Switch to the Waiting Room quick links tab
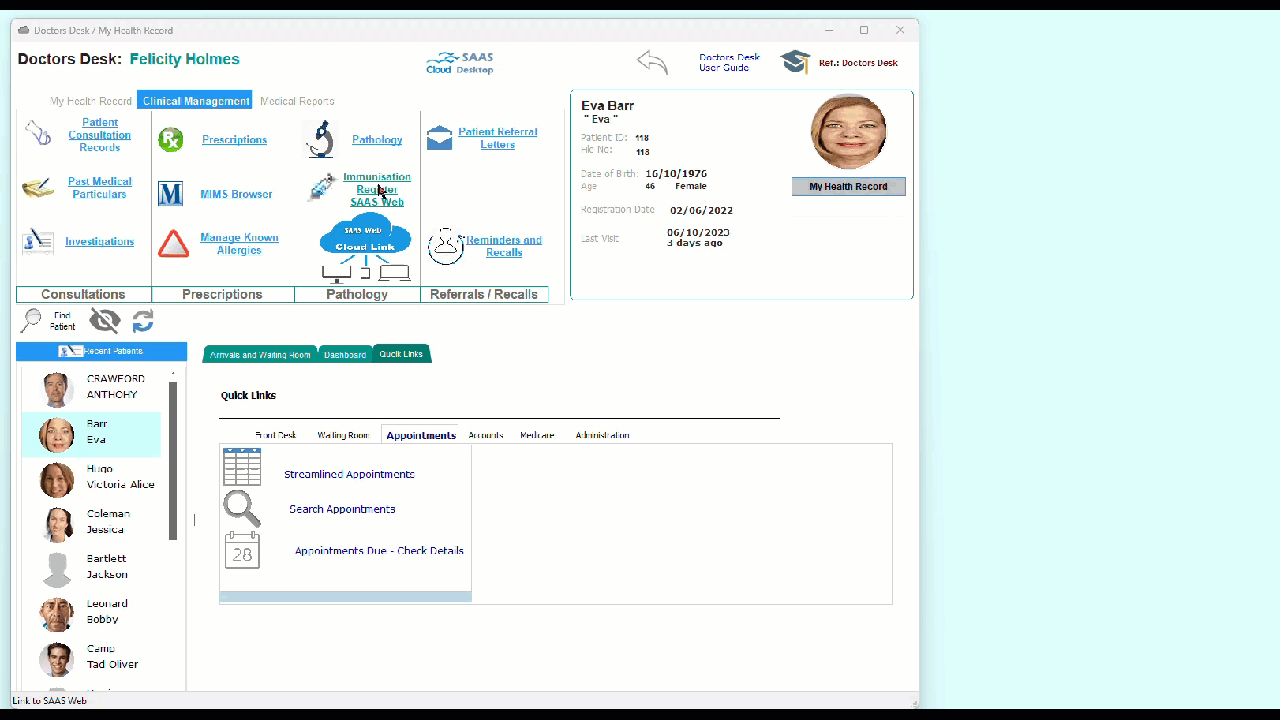 pos(343,435)
